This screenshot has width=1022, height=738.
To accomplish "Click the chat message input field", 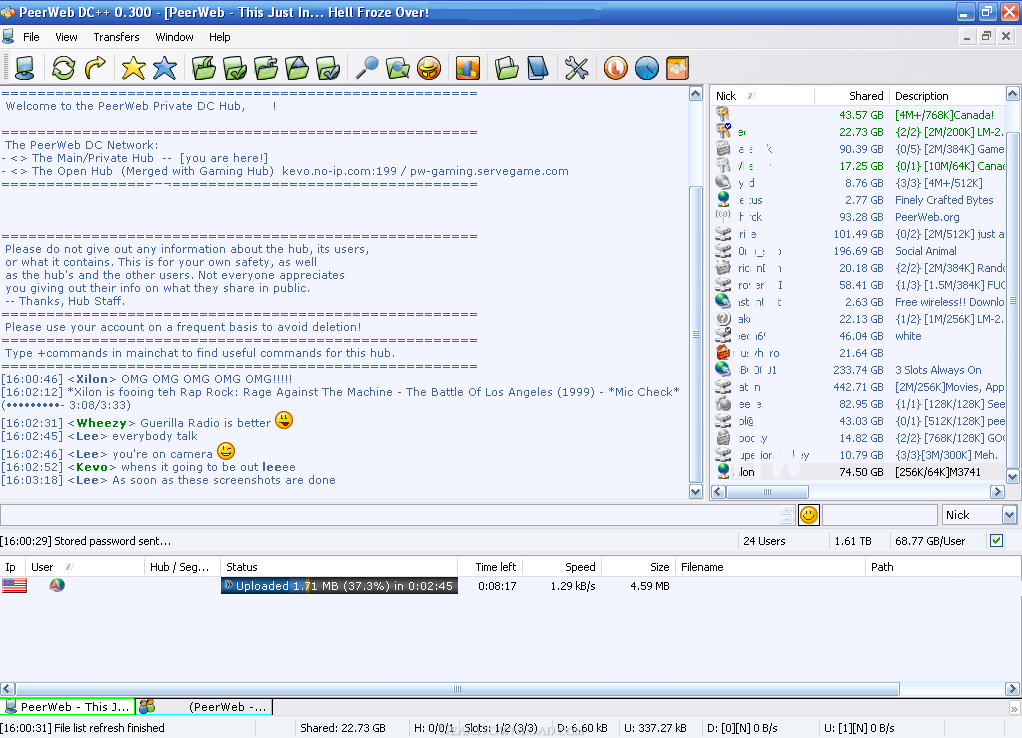I will pyautogui.click(x=390, y=515).
